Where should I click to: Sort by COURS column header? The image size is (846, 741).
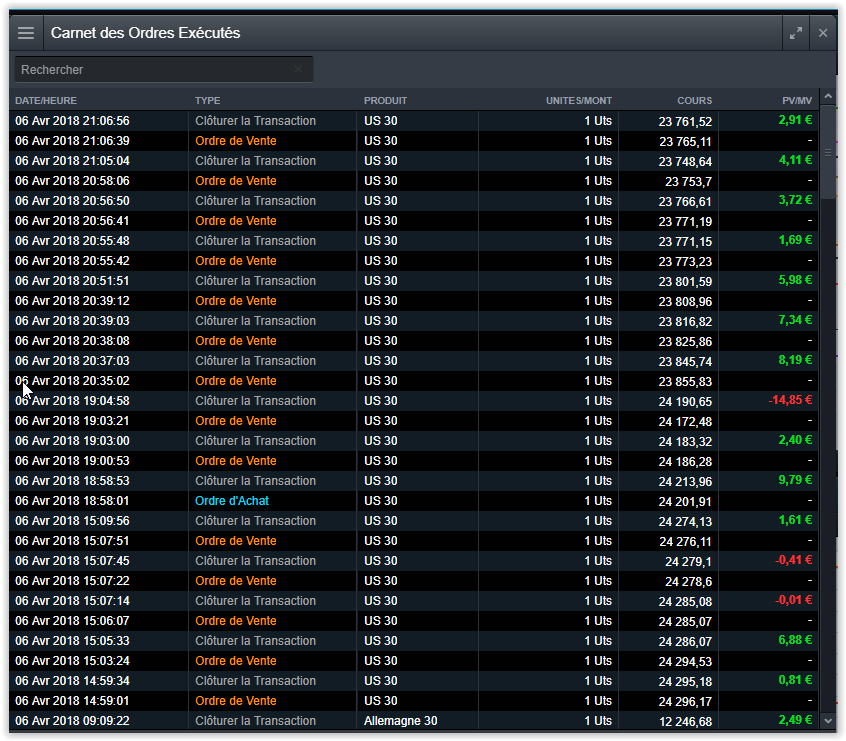pos(694,100)
